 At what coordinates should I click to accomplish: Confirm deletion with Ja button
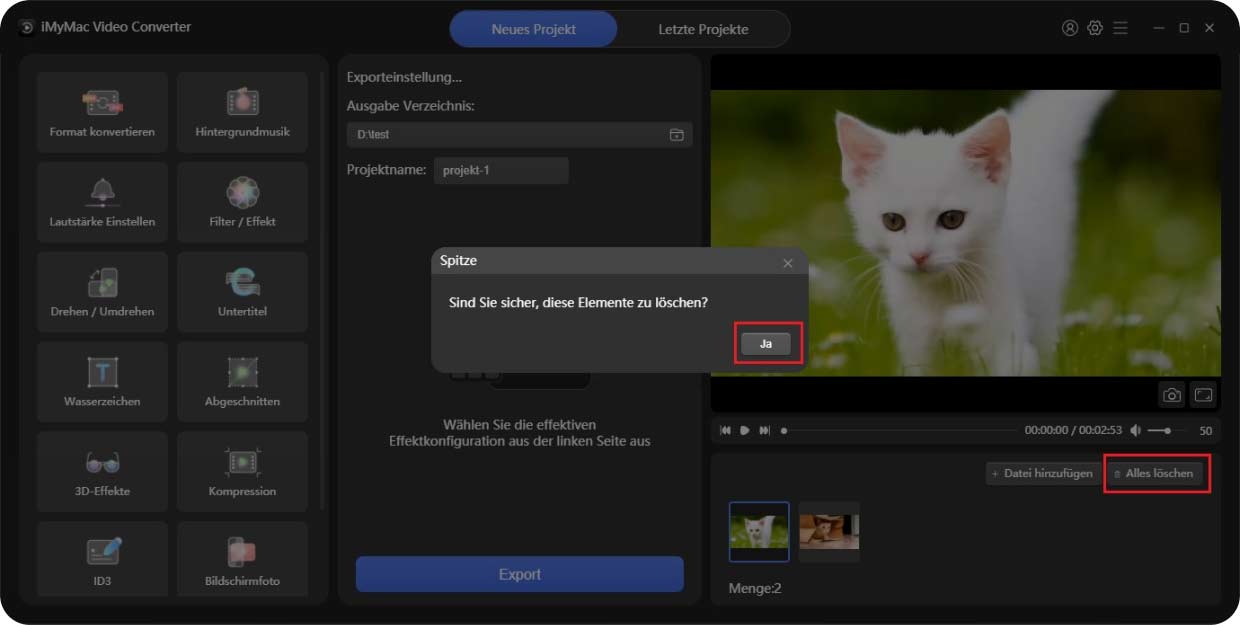766,344
